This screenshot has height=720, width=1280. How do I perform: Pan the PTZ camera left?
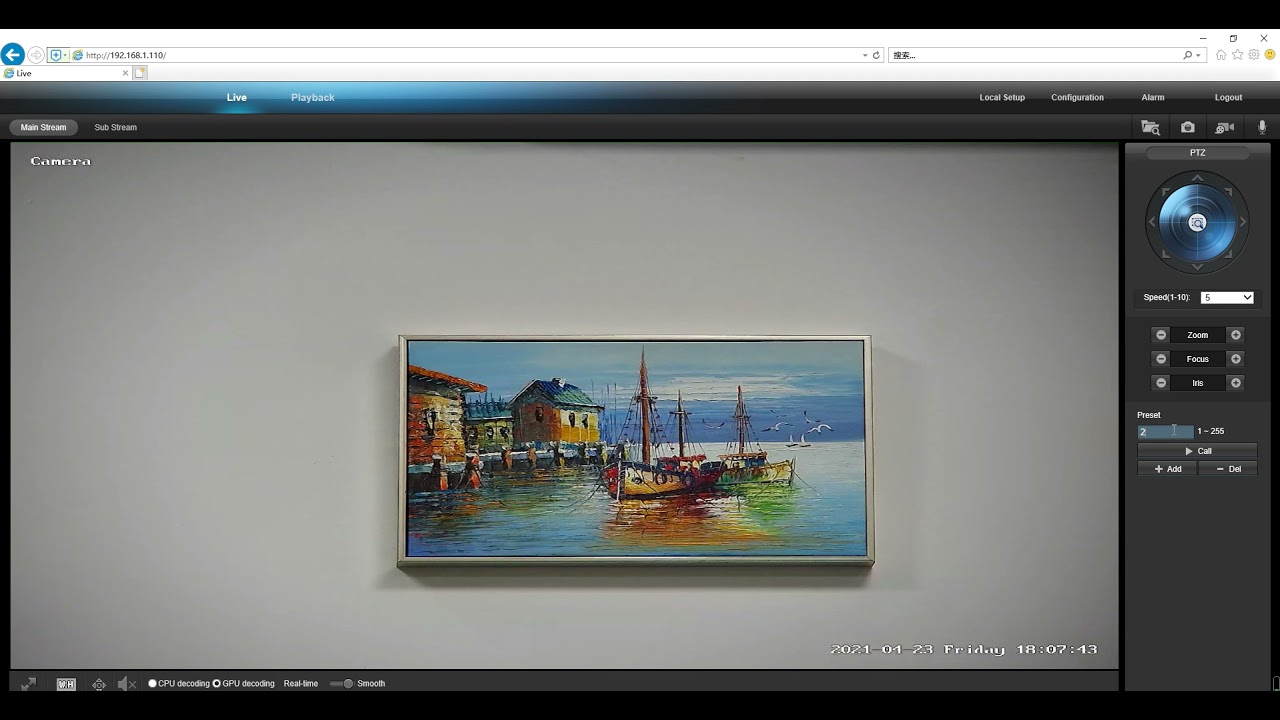[1152, 222]
